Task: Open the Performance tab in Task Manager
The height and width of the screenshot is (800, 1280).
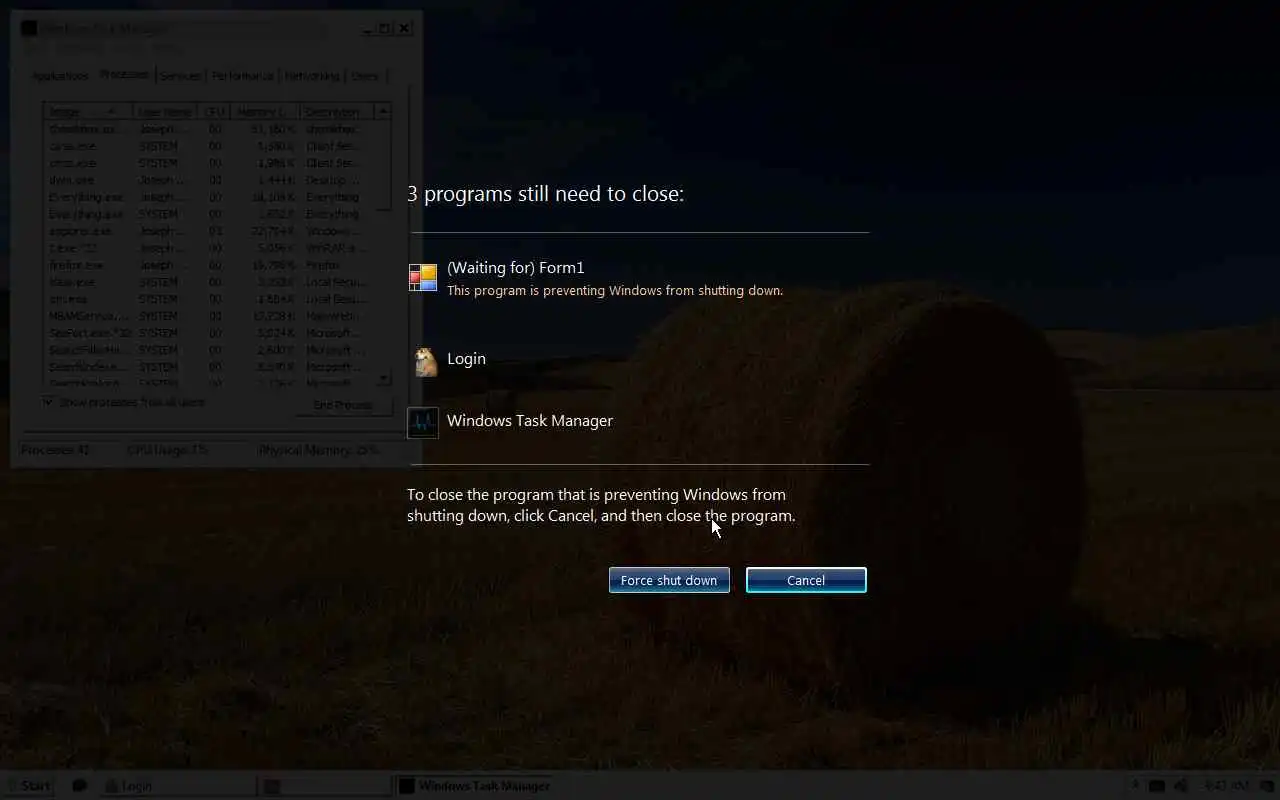Action: tap(243, 76)
